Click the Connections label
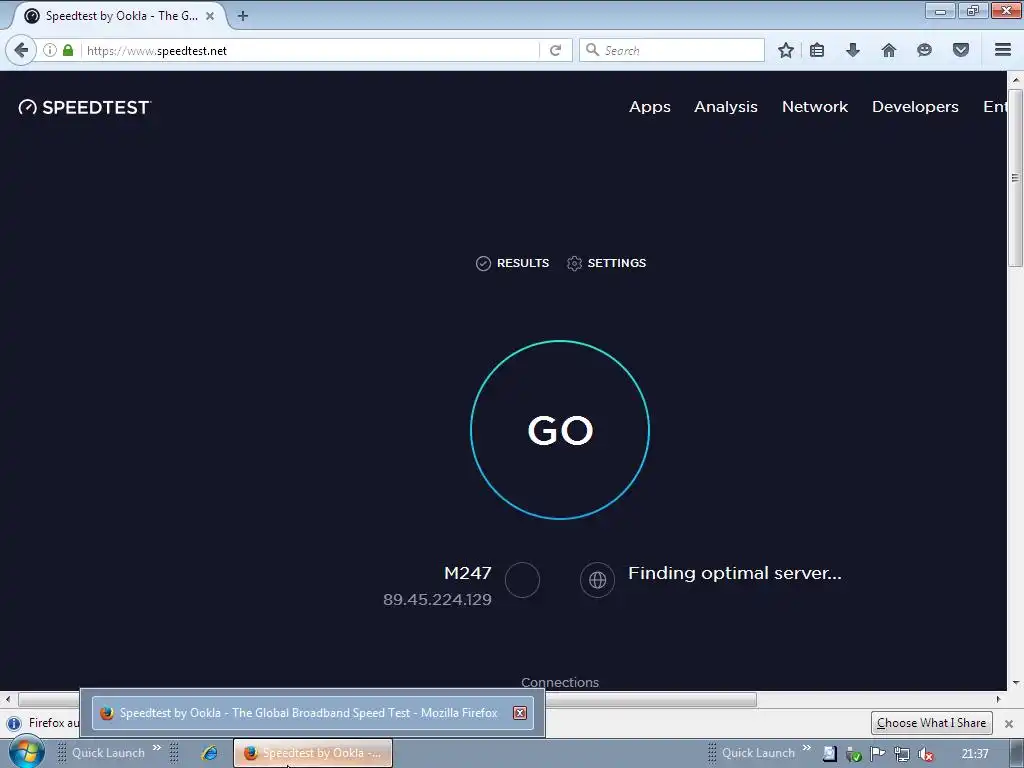Screen dimensions: 1024x768 (560, 682)
